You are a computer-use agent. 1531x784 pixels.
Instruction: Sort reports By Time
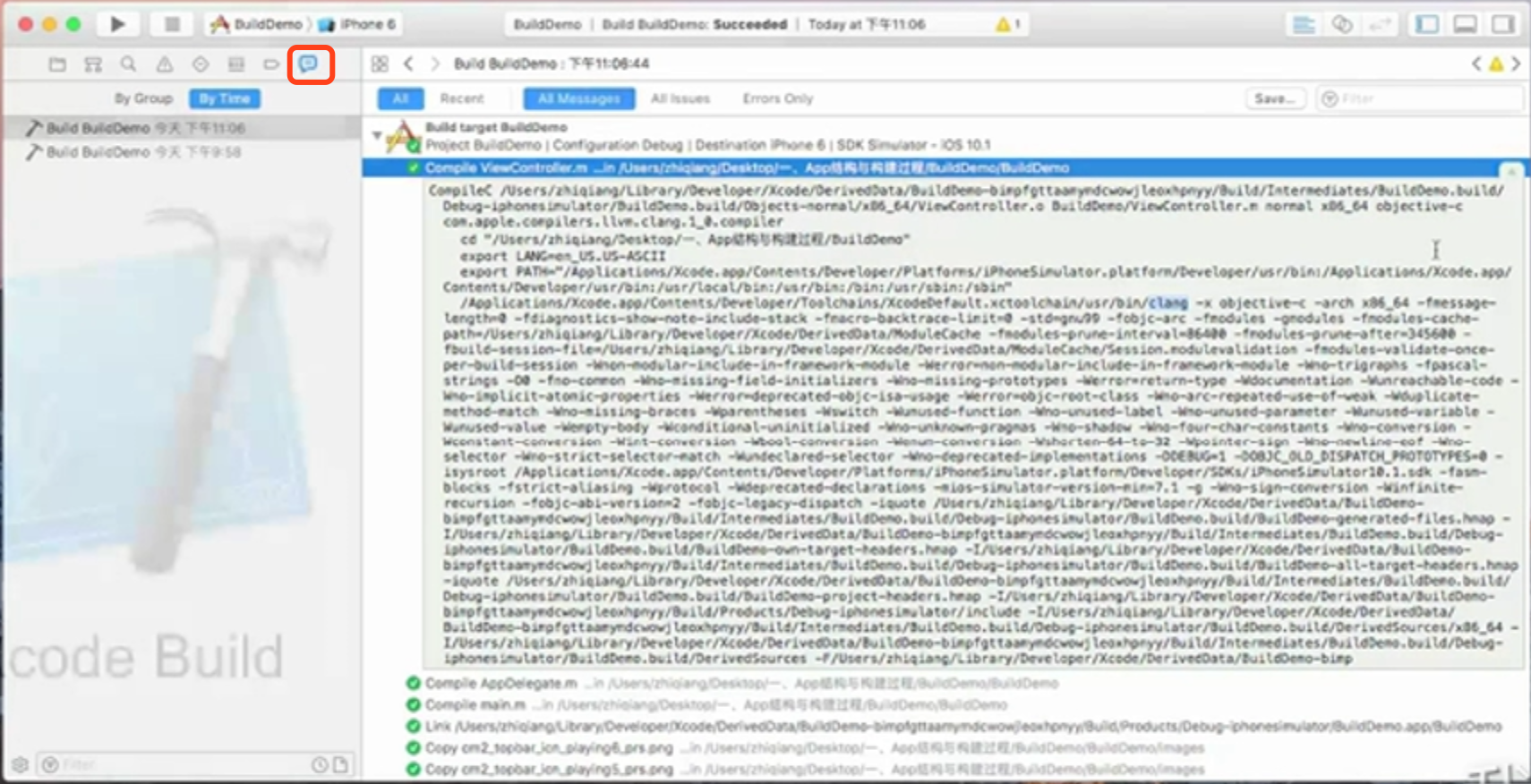pyautogui.click(x=225, y=98)
